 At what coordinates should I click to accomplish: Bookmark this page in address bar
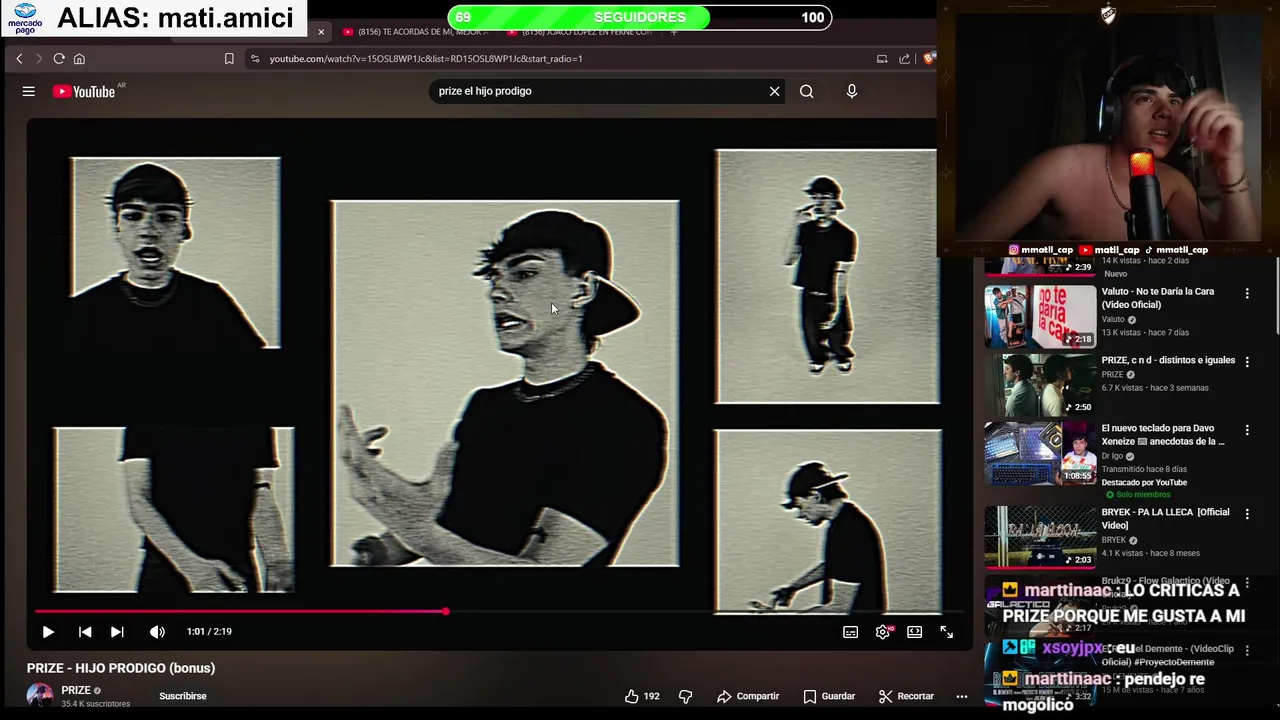point(229,59)
